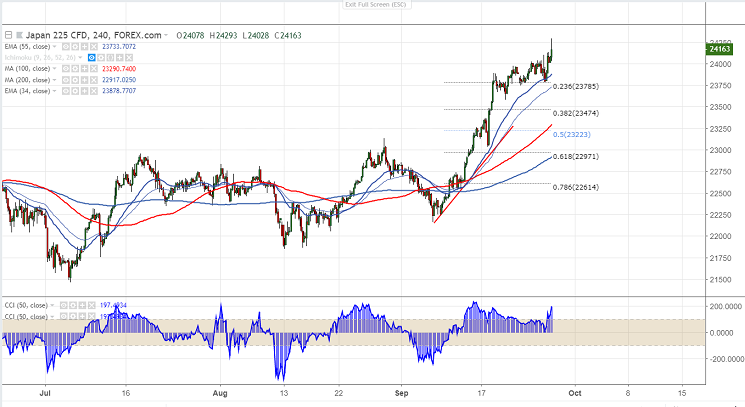745x407 pixels.
Task: Remove the Ichimoku indicator with its X icon
Action: pyautogui.click(x=129, y=57)
